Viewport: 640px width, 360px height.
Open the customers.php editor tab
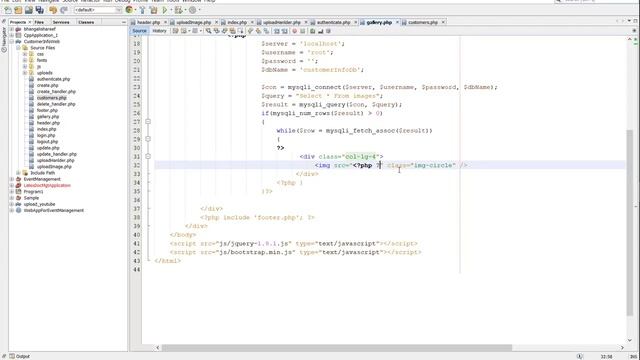(422, 22)
